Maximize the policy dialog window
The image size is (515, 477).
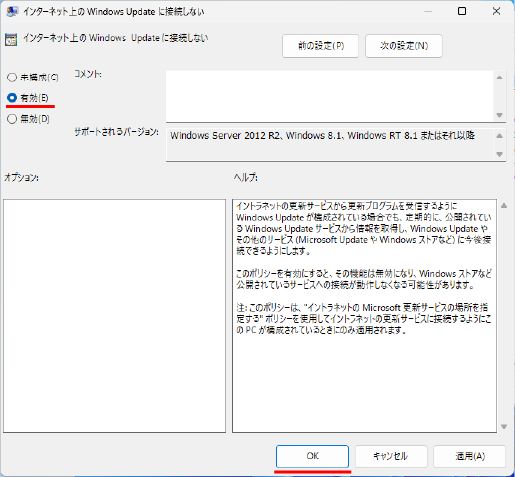click(x=462, y=11)
